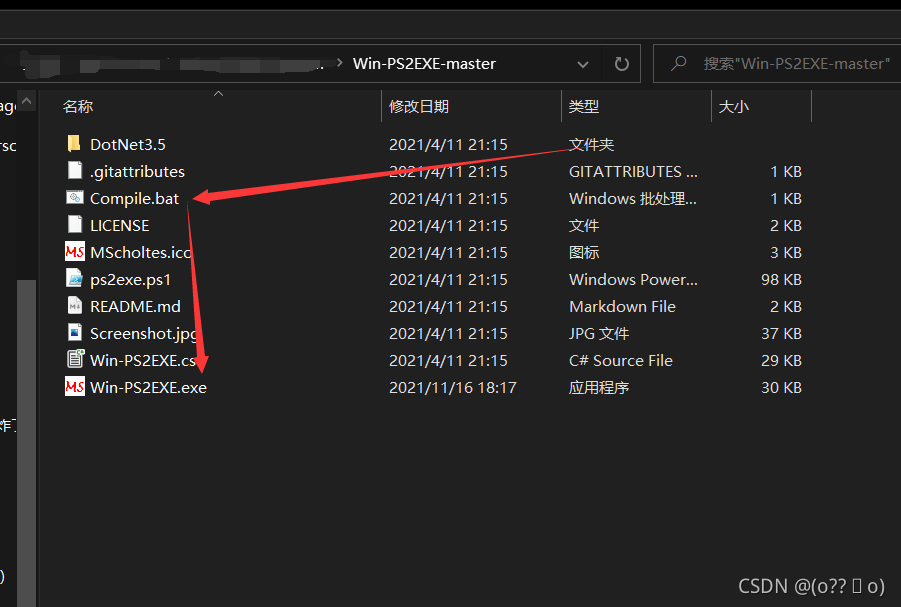Select the .gitattributes file name

coord(137,171)
